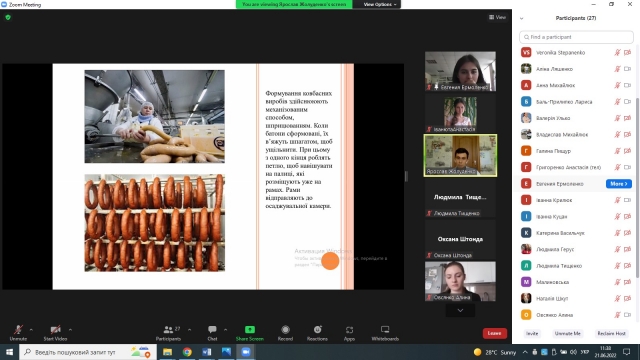Click Малиновська's muted microphone icon
The image size is (640, 360).
tap(618, 282)
